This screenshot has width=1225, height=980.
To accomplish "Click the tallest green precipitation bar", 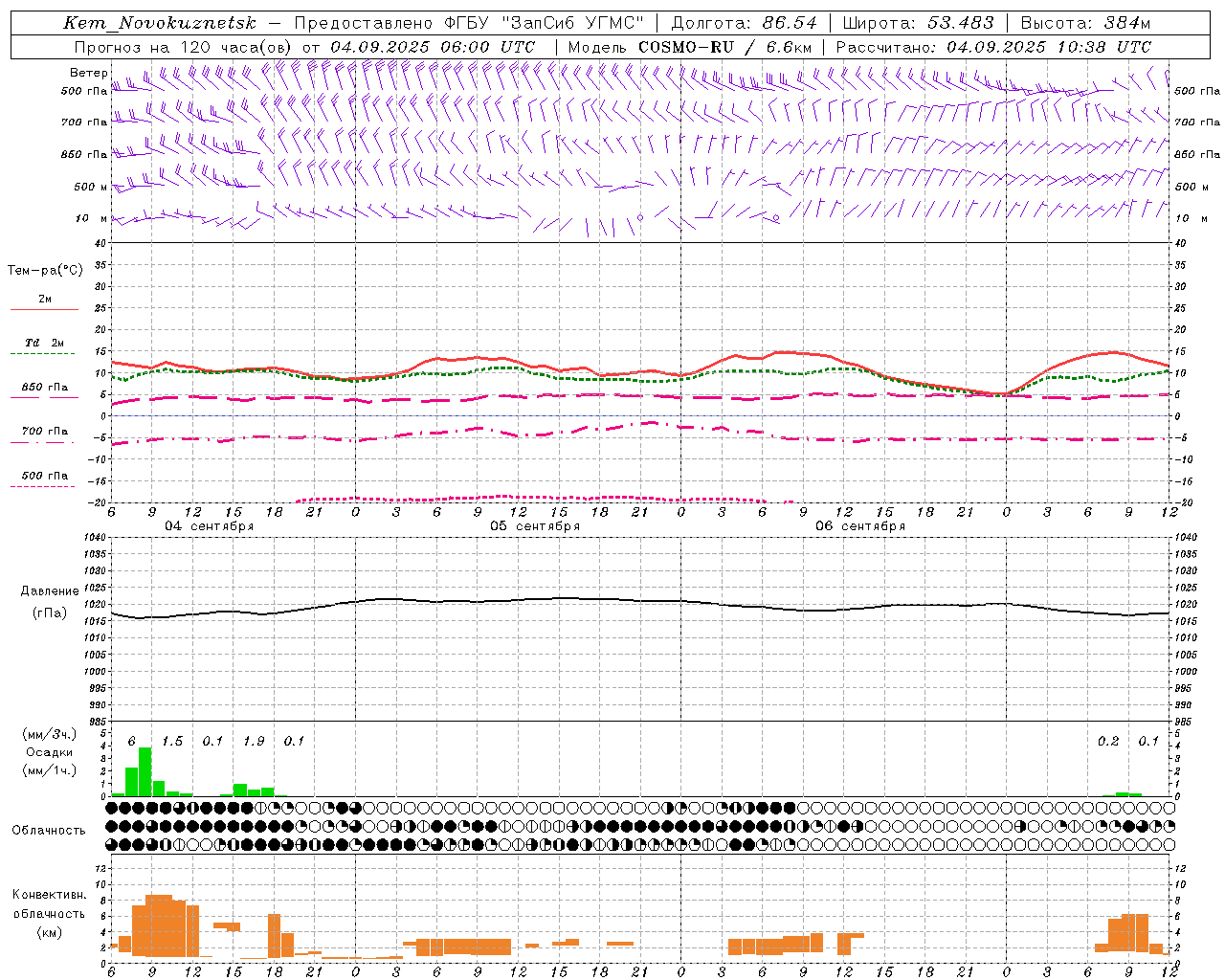I will (145, 771).
